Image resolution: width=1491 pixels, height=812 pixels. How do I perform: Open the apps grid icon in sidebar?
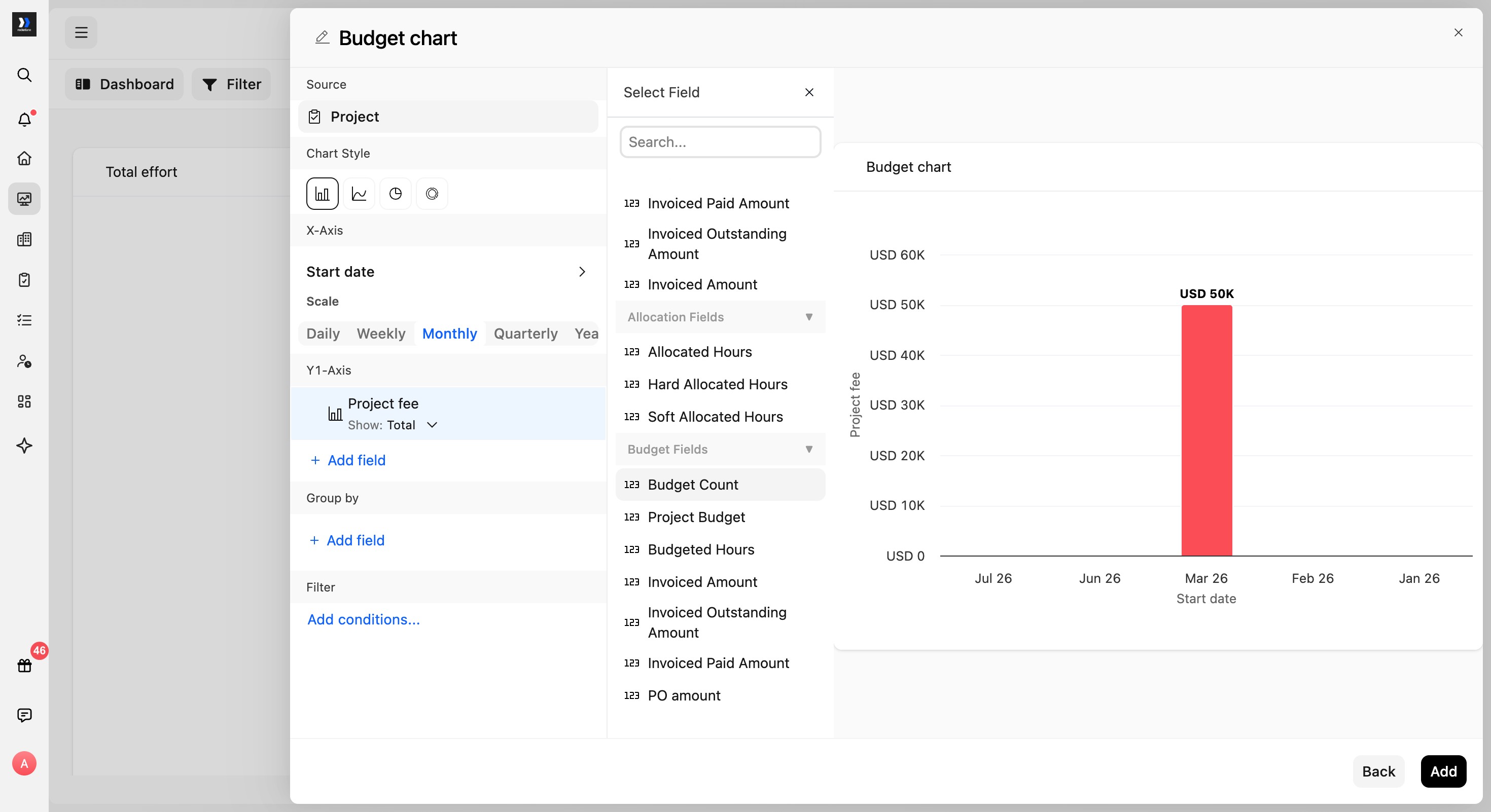[x=24, y=401]
